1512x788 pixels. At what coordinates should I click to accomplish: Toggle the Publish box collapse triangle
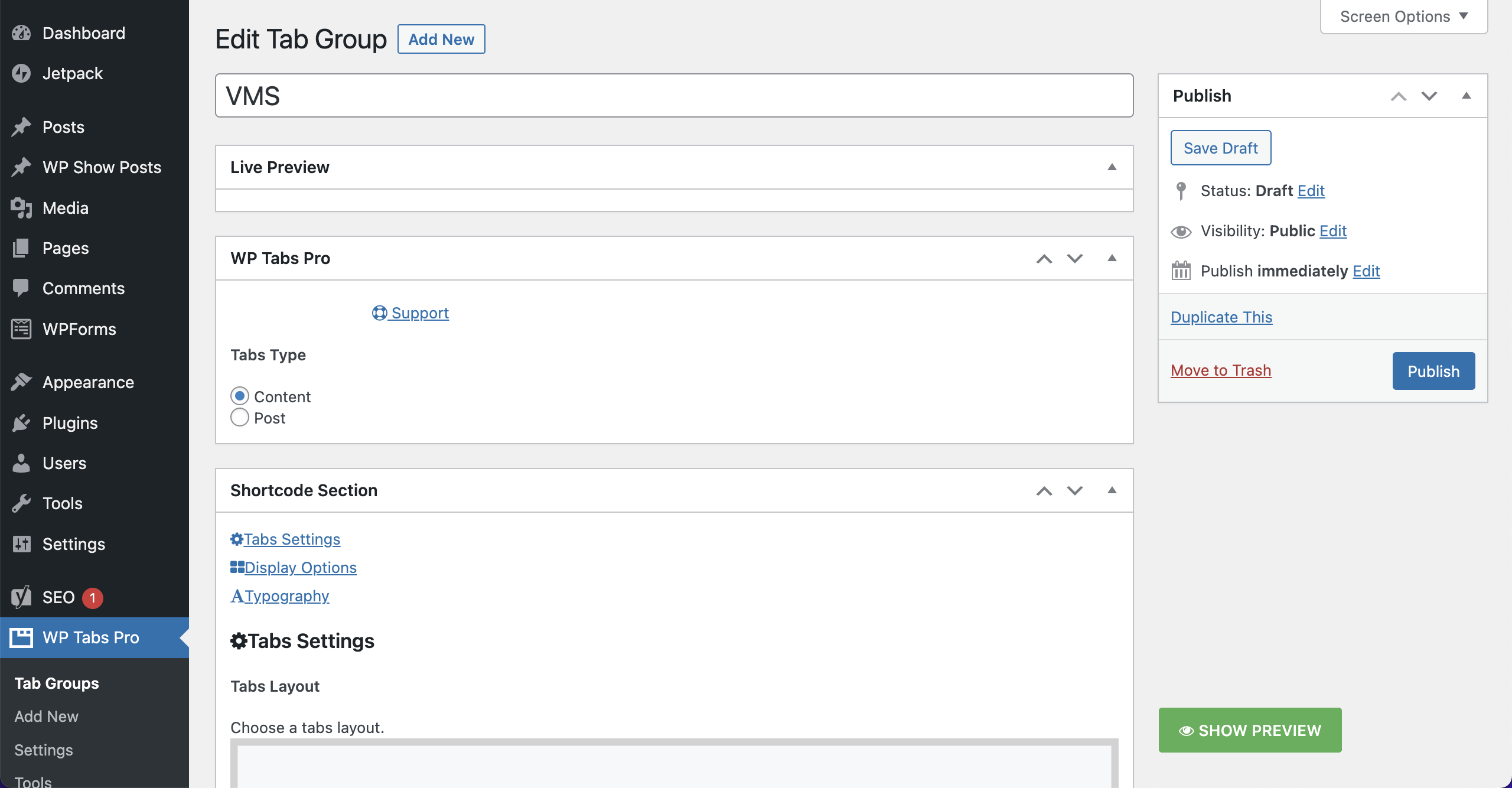1466,96
